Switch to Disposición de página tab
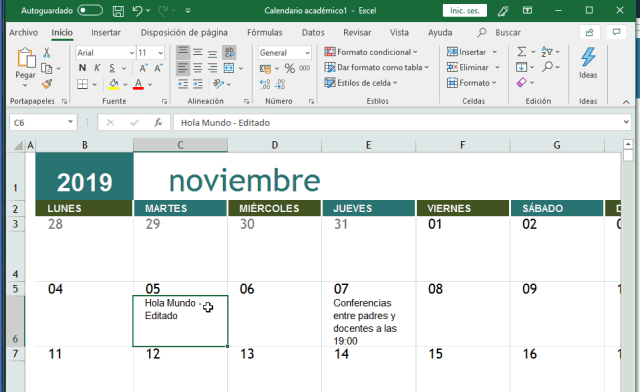 184,33
